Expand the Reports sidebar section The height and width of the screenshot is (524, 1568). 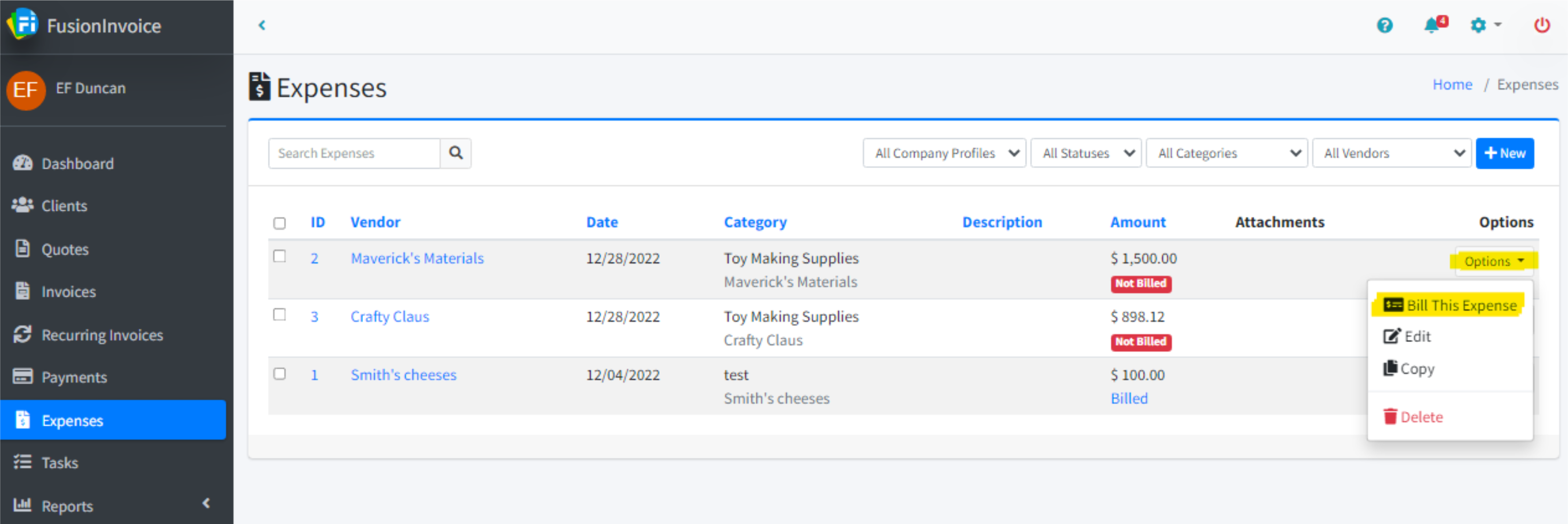[x=67, y=506]
